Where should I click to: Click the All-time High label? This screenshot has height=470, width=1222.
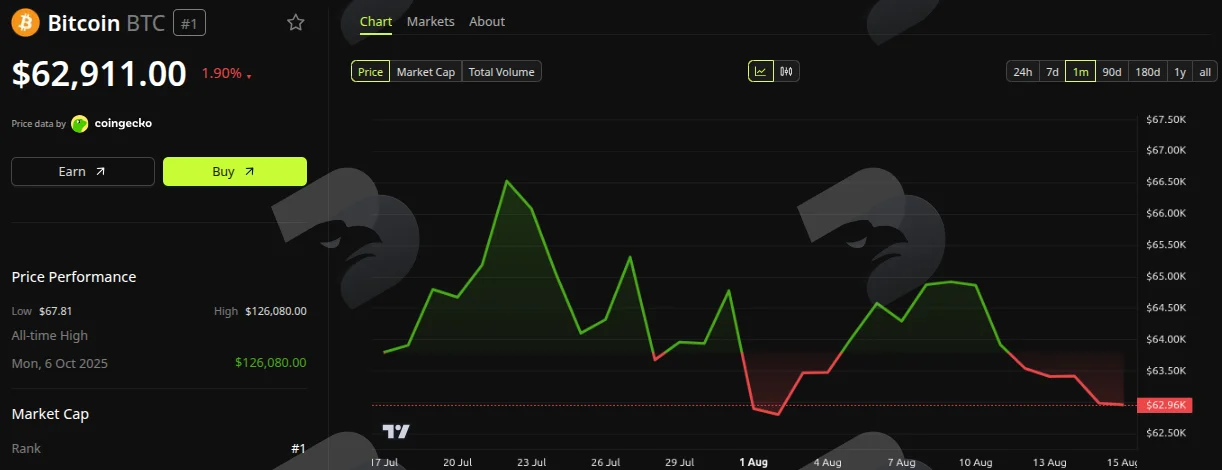tap(50, 336)
